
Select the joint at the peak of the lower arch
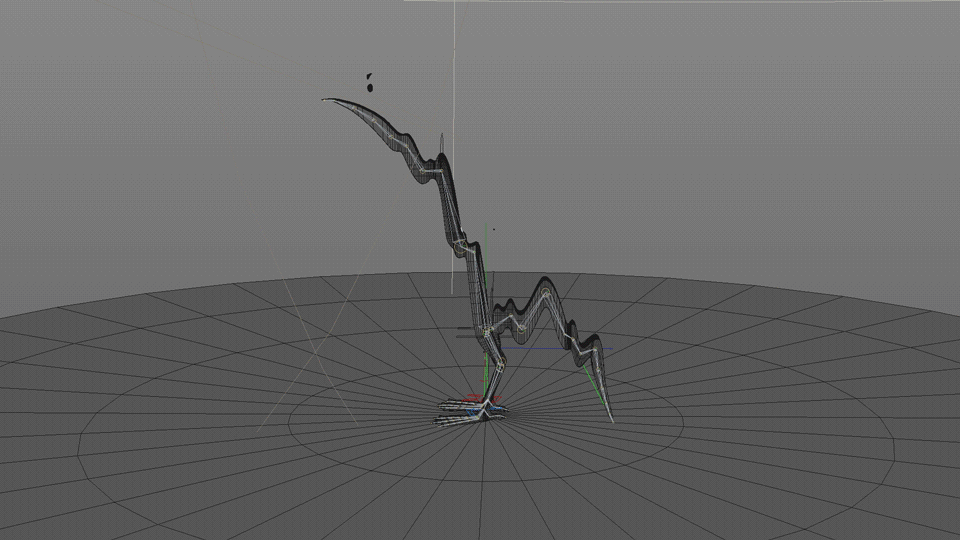coord(545,291)
